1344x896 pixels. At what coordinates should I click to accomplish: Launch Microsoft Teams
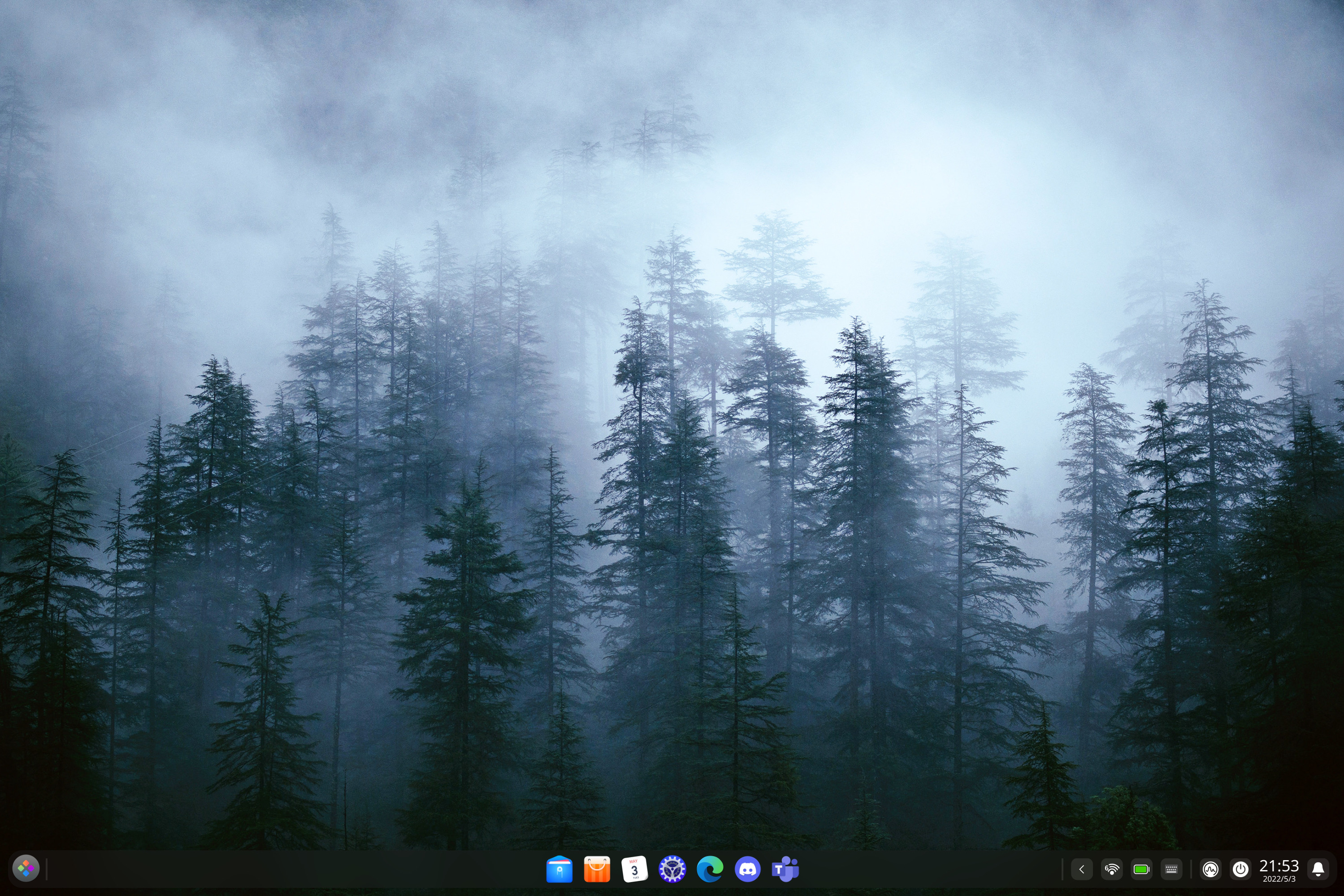coord(785,869)
